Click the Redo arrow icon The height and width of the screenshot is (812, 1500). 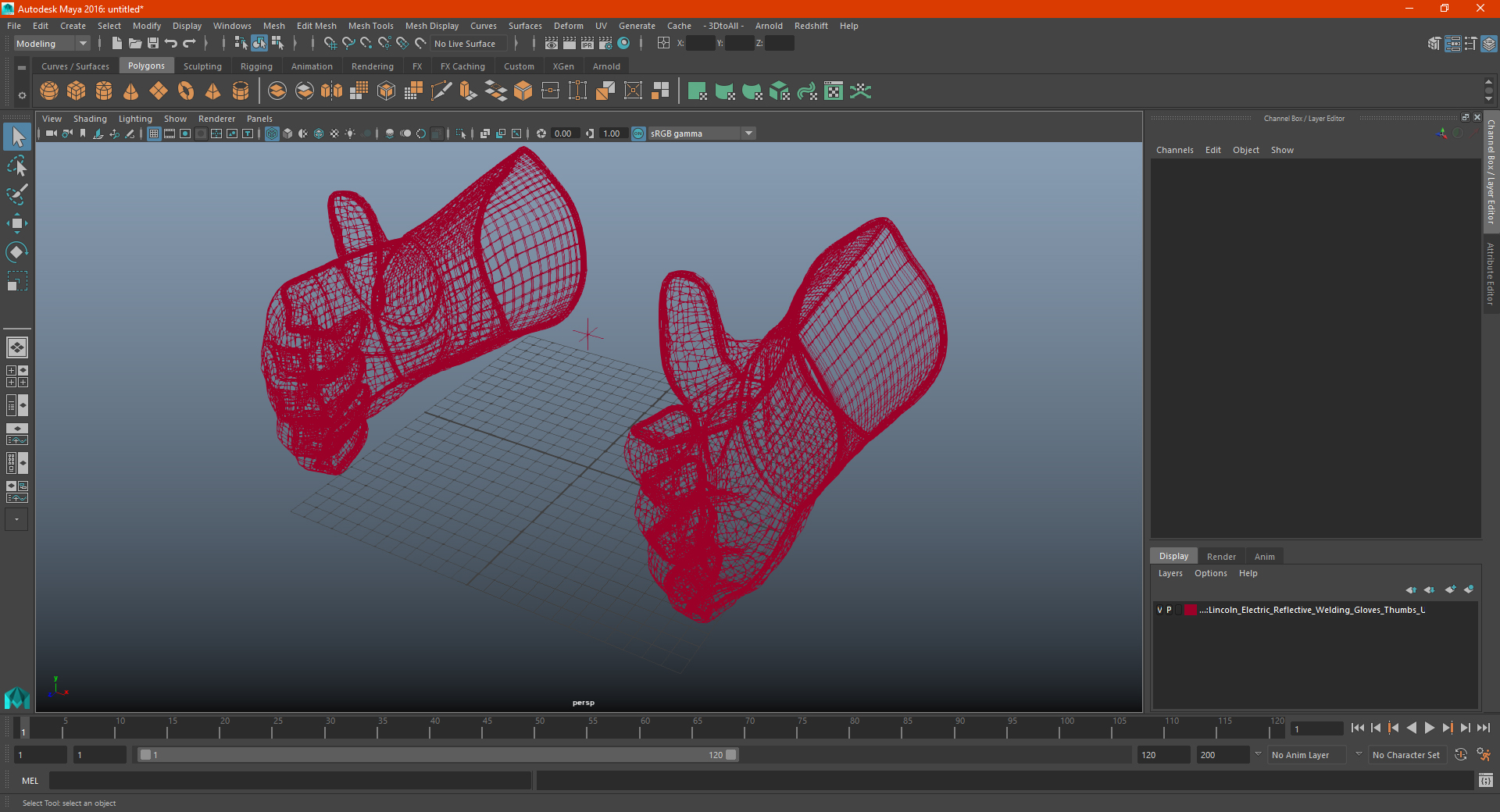[x=189, y=44]
